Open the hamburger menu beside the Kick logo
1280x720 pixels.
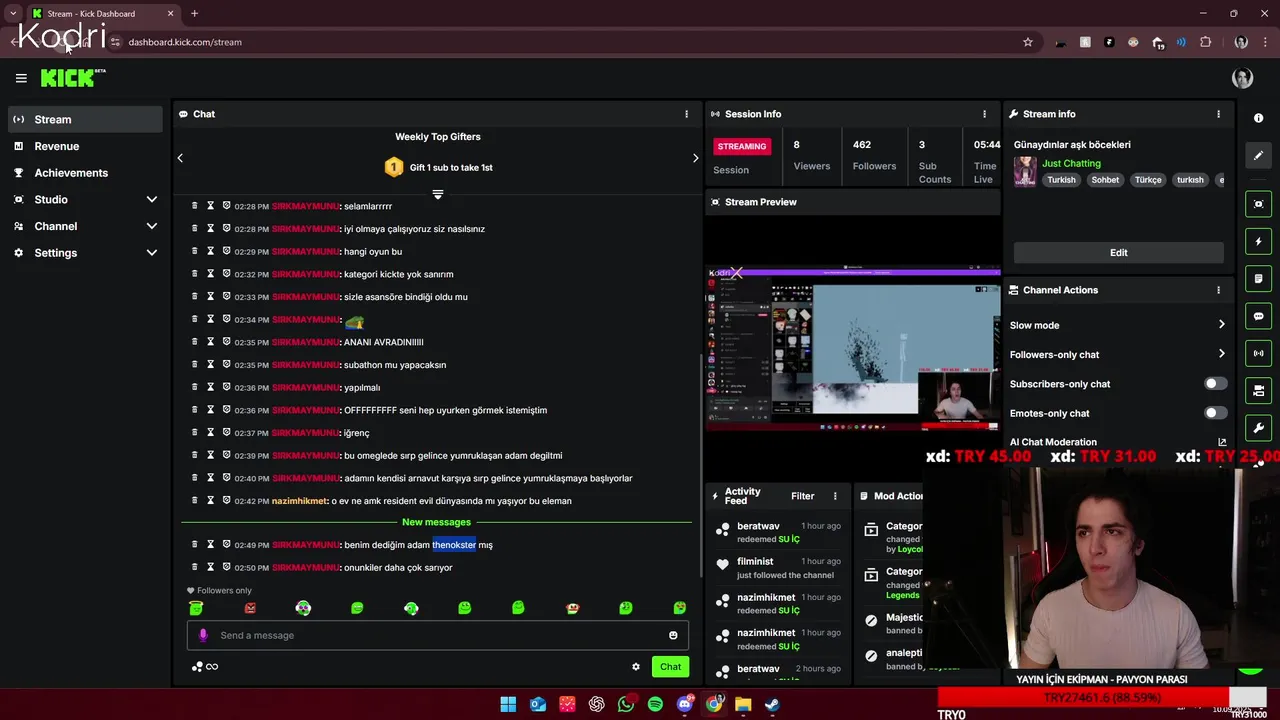(21, 78)
